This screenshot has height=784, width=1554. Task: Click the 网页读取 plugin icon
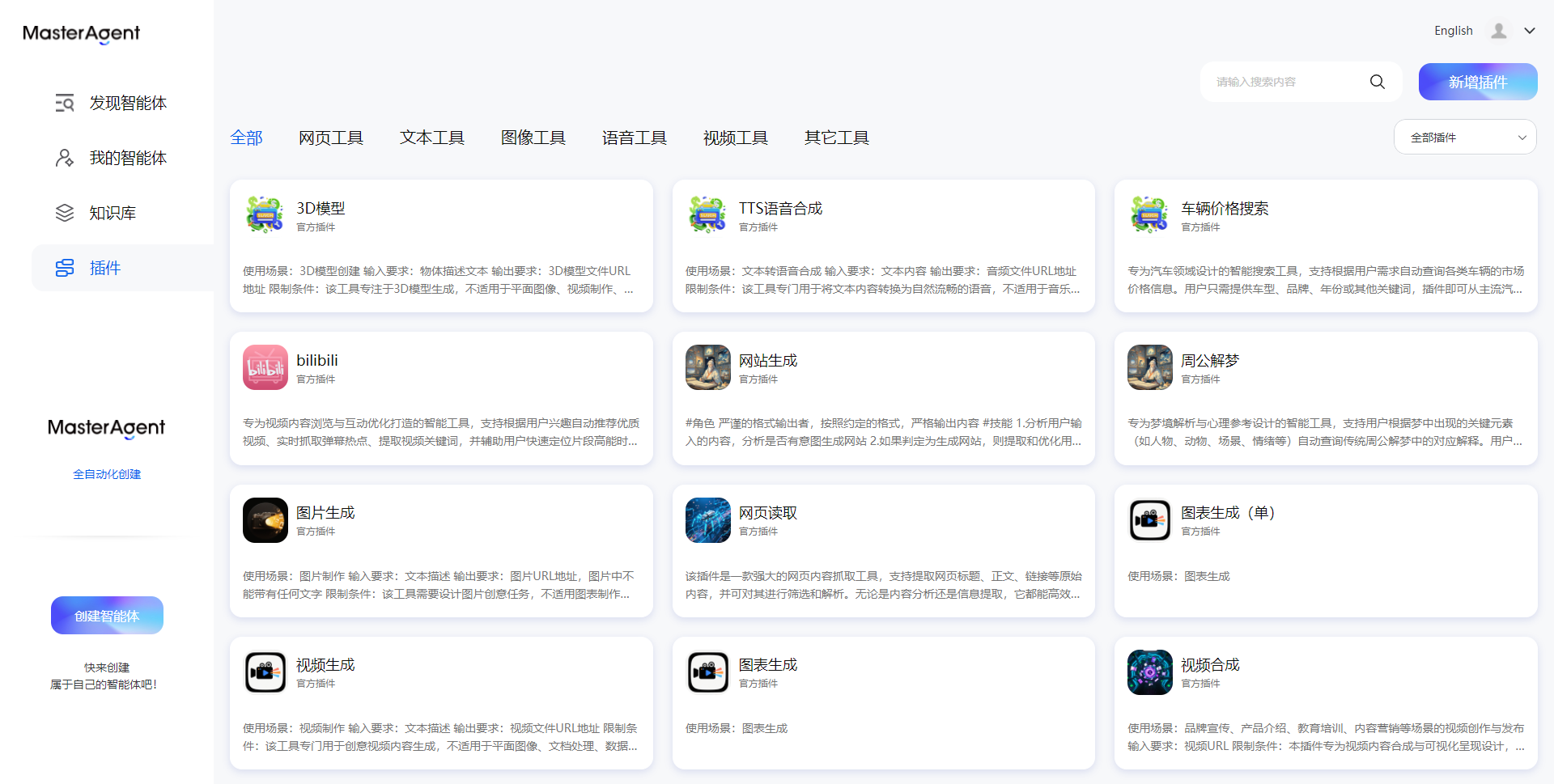tap(708, 520)
